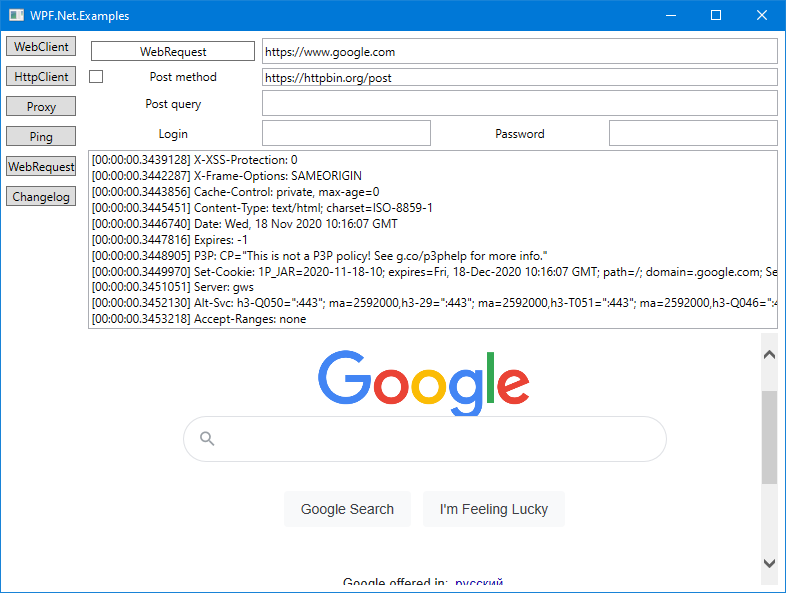The width and height of the screenshot is (786, 593).
Task: Open the WebClient section
Action: tap(41, 47)
